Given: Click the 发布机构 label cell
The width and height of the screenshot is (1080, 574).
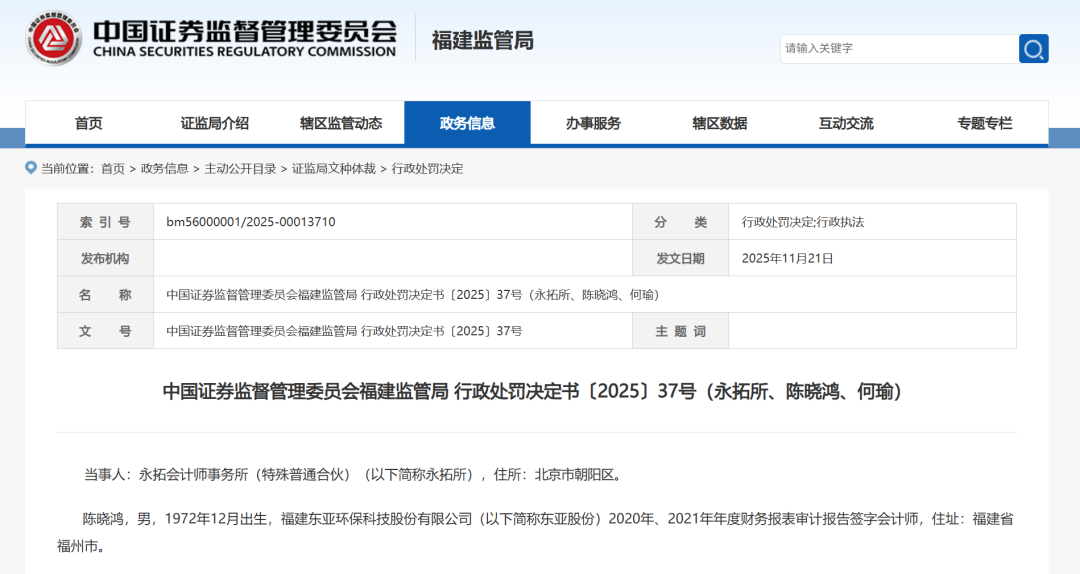Looking at the screenshot, I should point(105,258).
